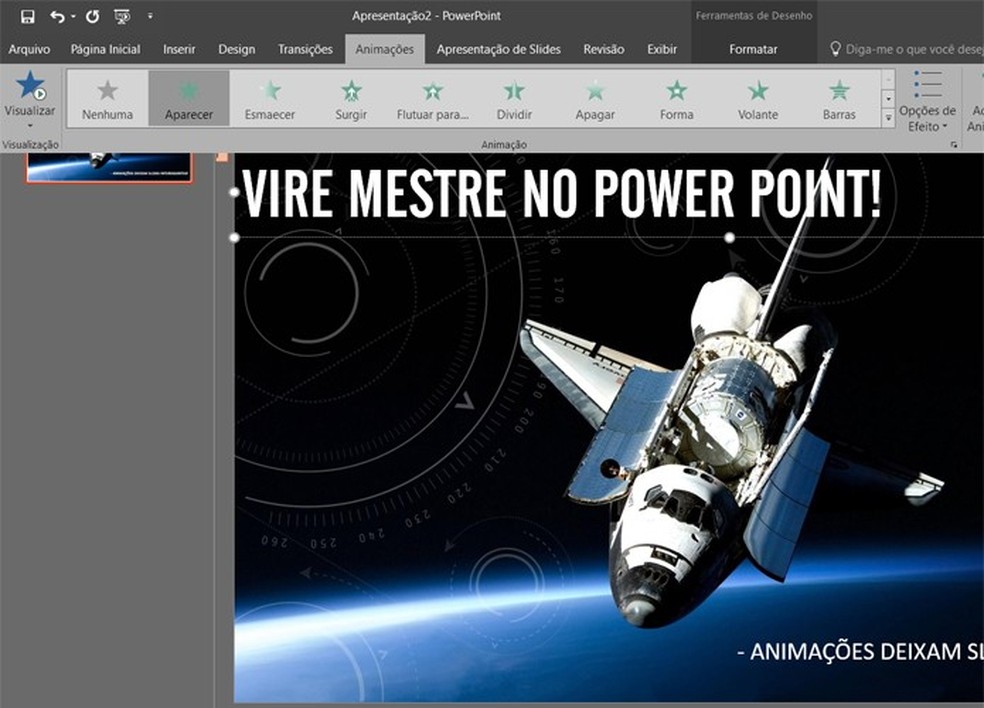984x708 pixels.
Task: Open the Visualizar dropdown arrow
Action: 30,125
